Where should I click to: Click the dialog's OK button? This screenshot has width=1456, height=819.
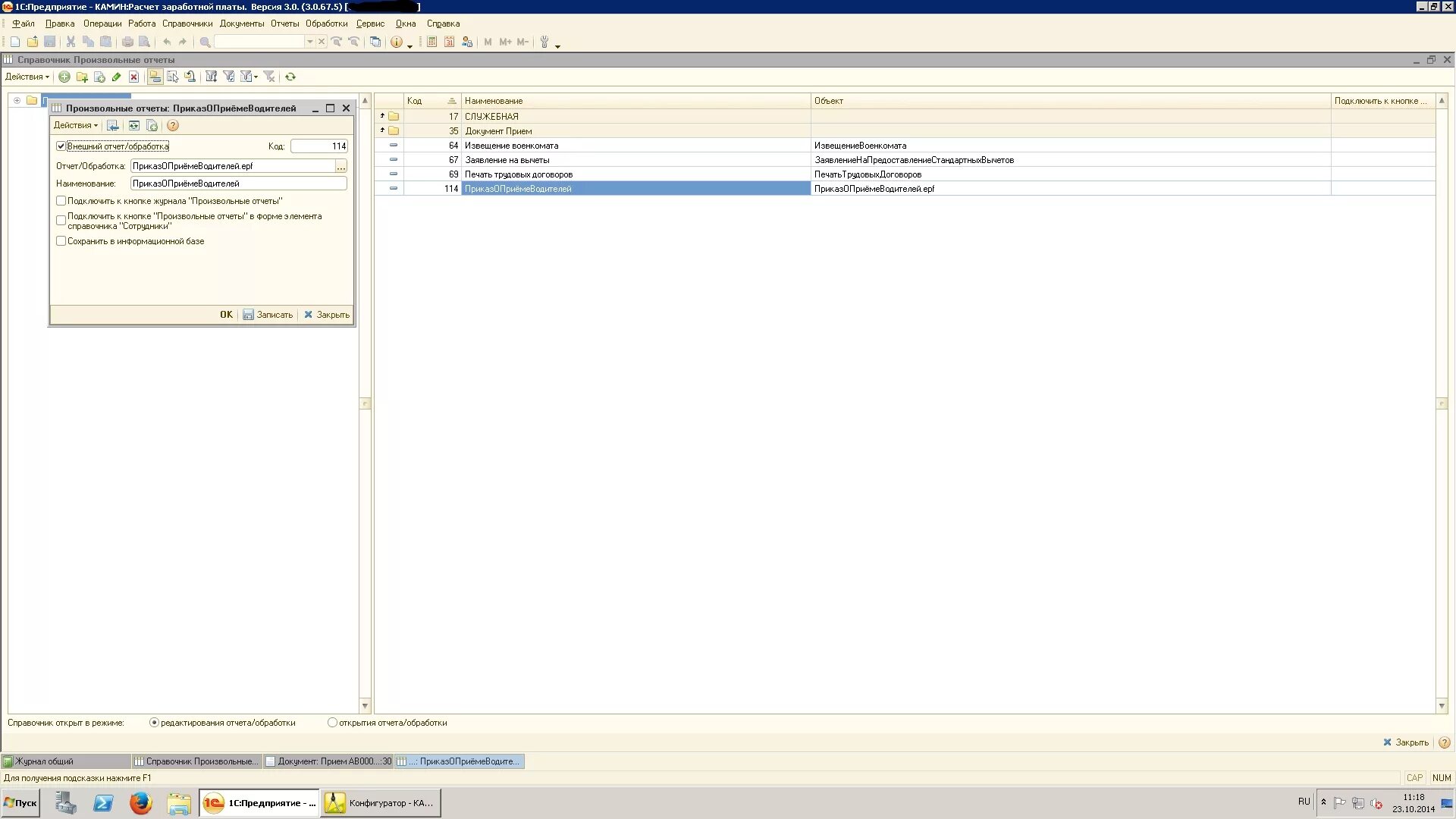[x=226, y=315]
